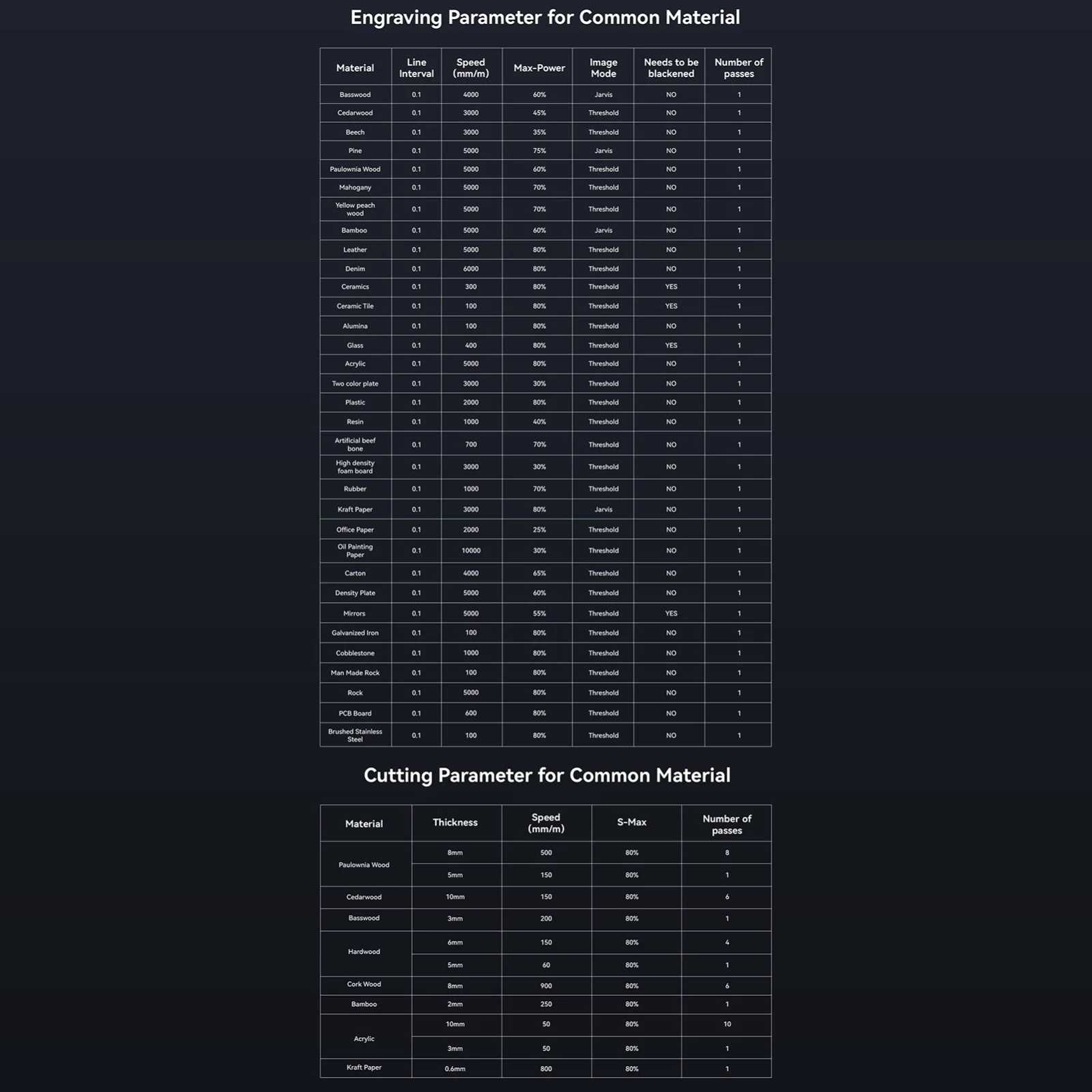Click Mirrors' power value '55%'
This screenshot has height=1092, width=1092.
coord(539,614)
